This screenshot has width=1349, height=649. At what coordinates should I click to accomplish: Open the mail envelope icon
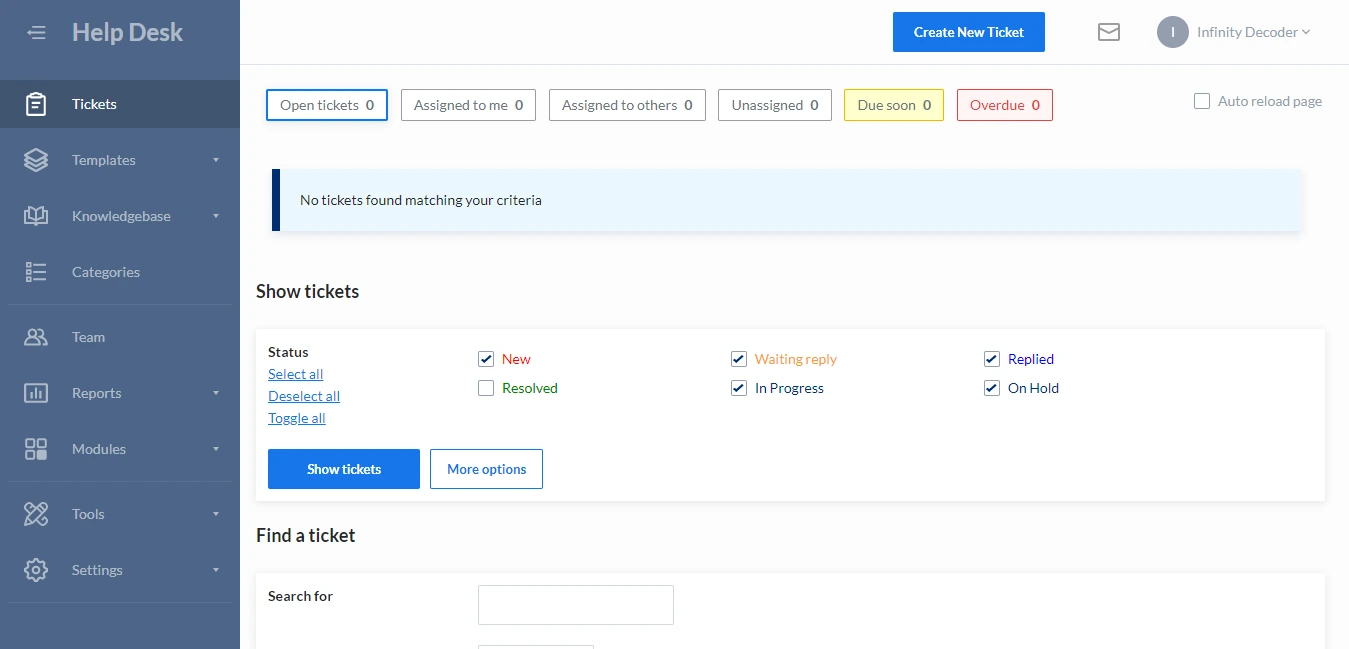pyautogui.click(x=1108, y=32)
